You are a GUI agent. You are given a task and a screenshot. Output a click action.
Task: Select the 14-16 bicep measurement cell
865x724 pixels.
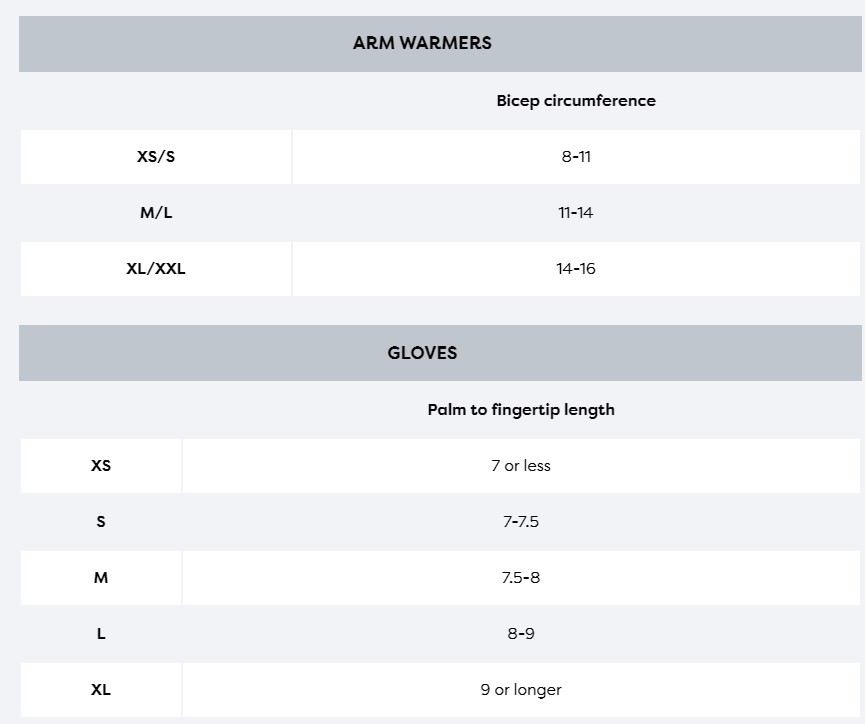576,269
